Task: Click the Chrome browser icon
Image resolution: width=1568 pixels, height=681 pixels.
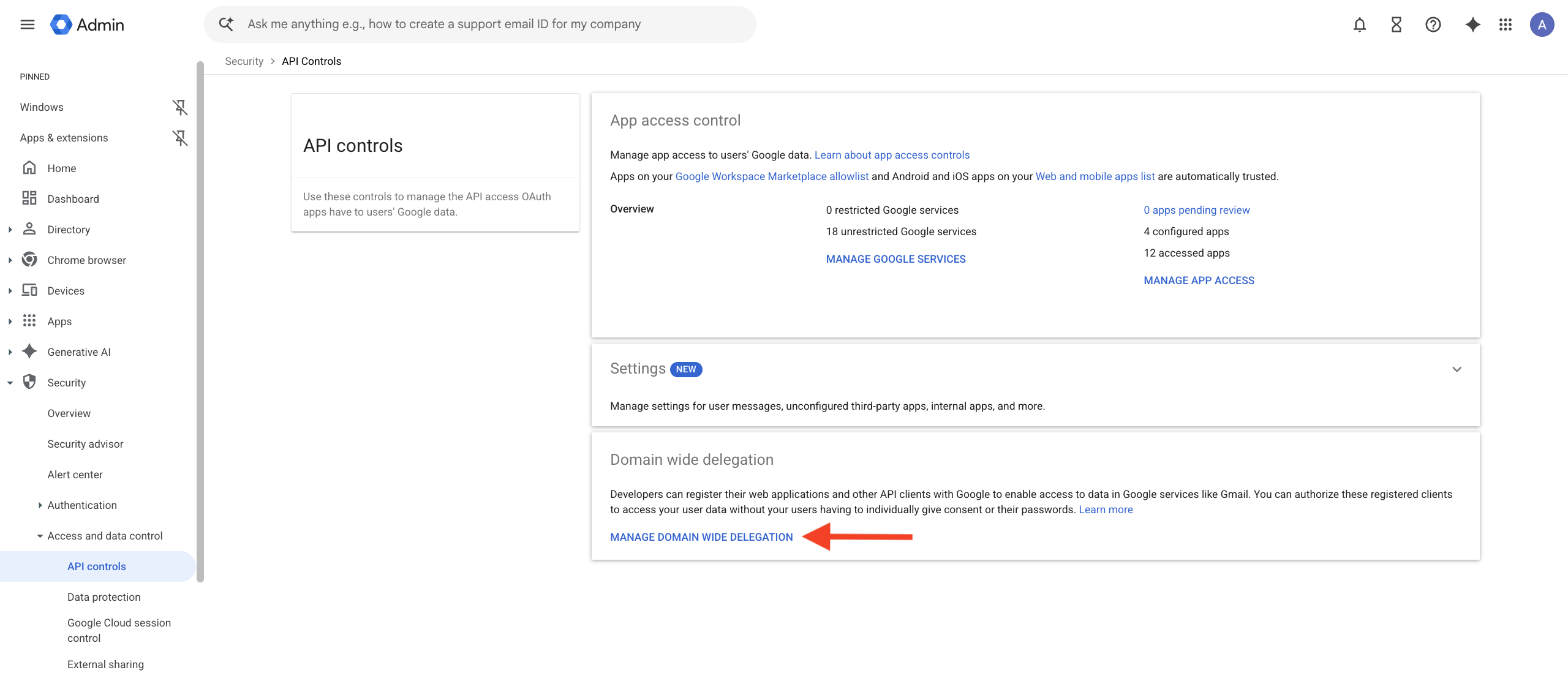Action: [x=29, y=260]
